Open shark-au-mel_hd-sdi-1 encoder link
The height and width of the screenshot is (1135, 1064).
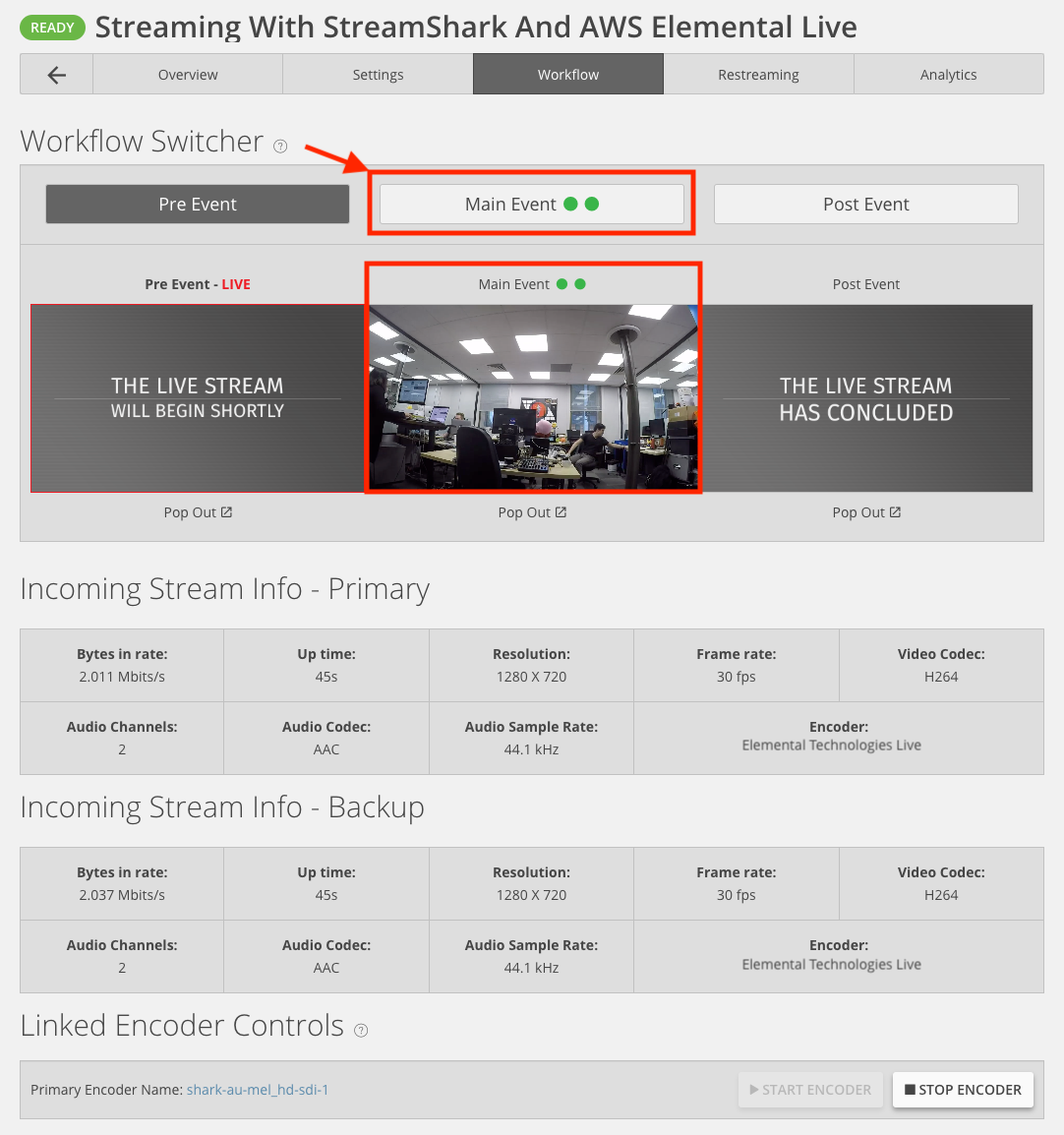pos(258,1090)
